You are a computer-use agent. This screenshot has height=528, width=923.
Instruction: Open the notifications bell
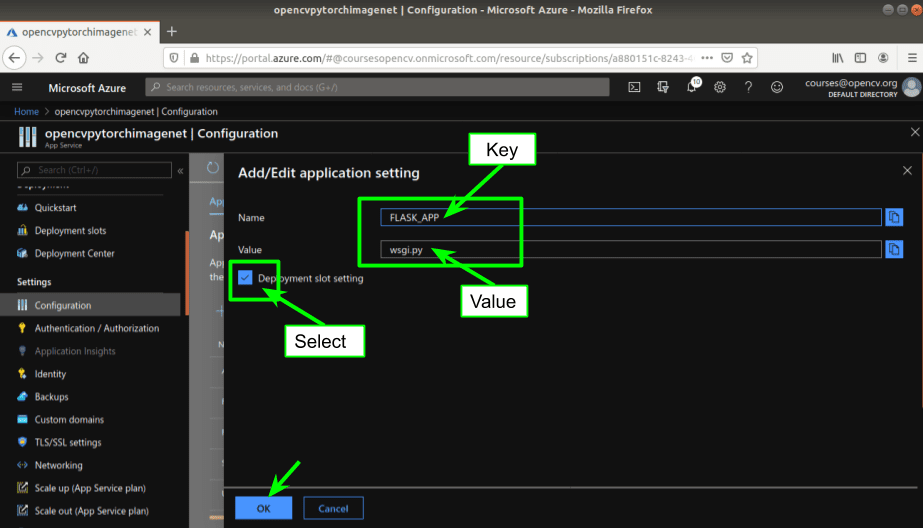pos(692,87)
